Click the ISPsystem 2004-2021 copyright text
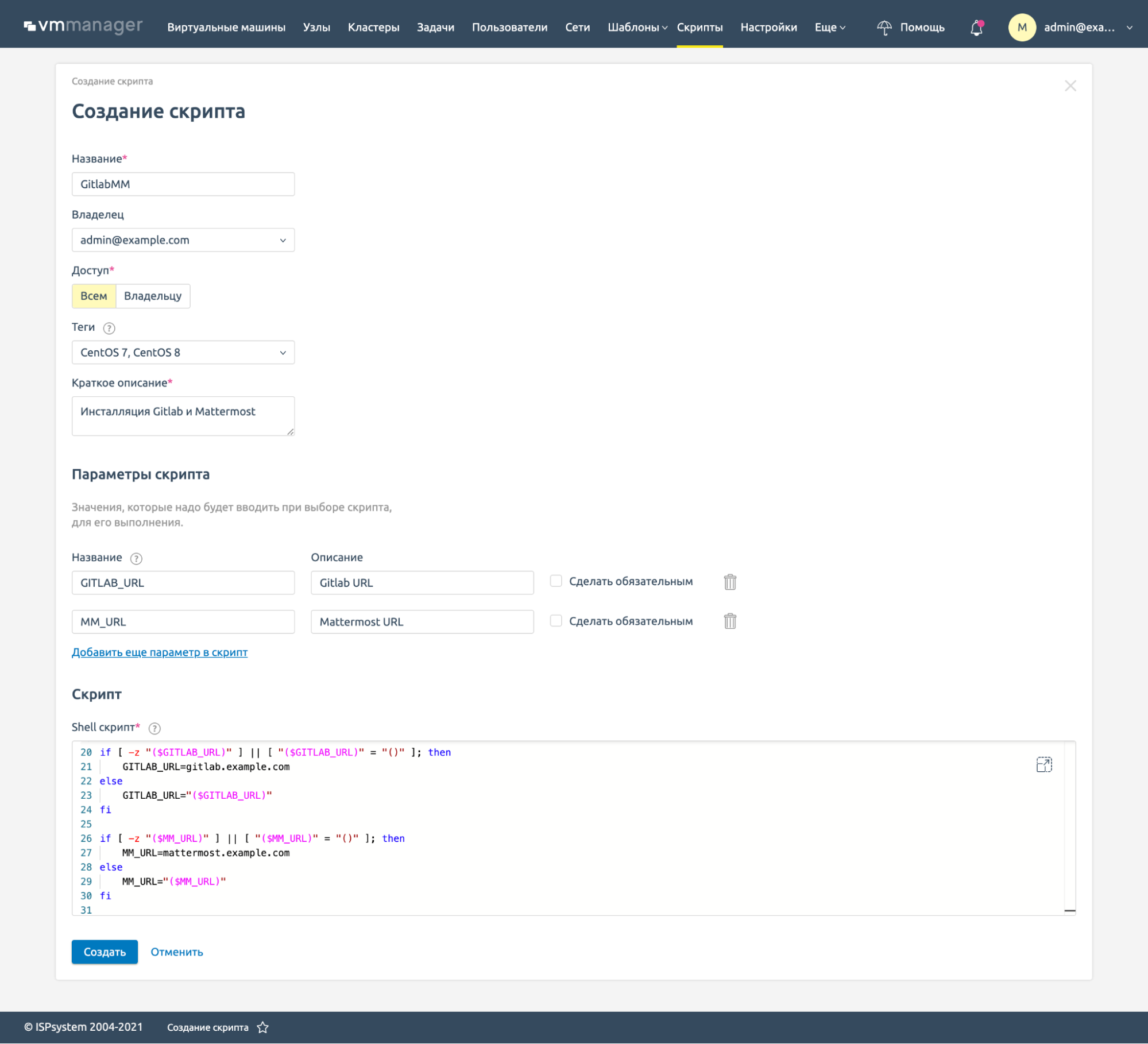The image size is (1148, 1044). (83, 1027)
